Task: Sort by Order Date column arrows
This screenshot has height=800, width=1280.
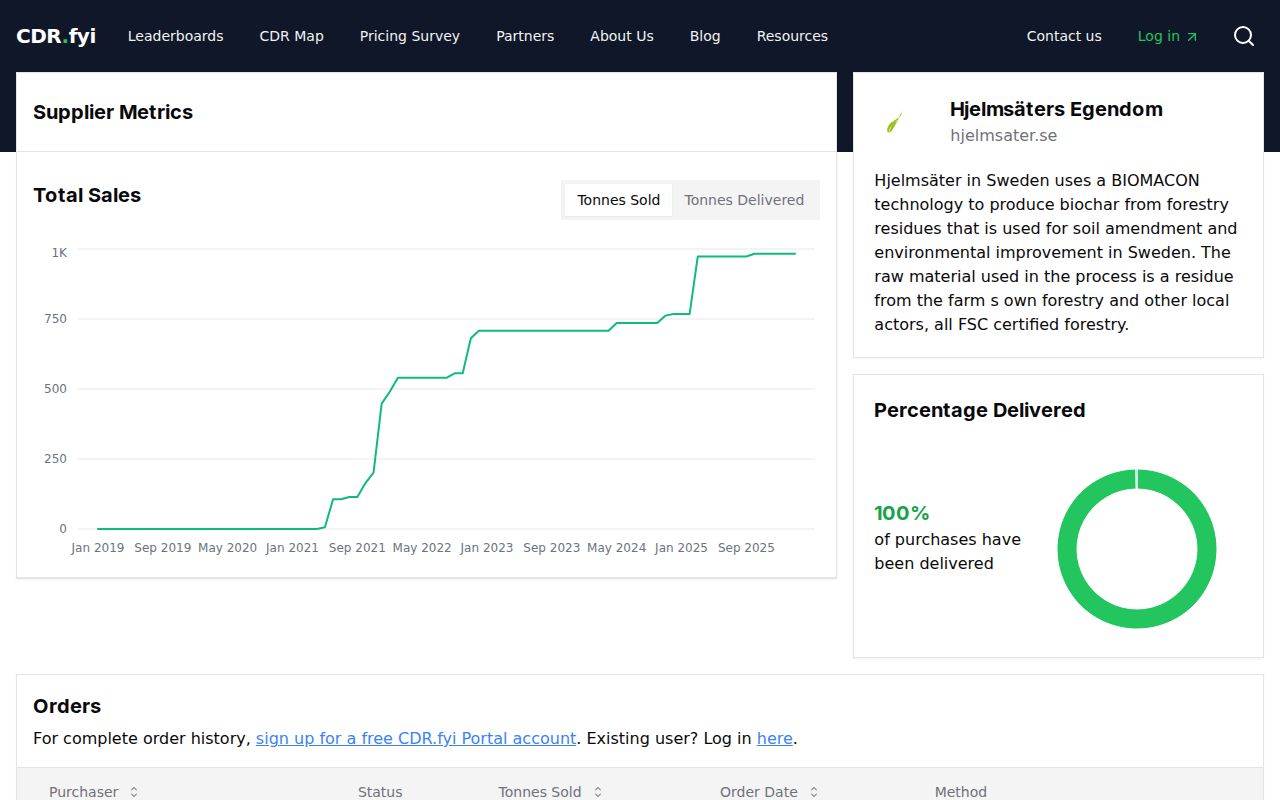Action: coord(814,792)
